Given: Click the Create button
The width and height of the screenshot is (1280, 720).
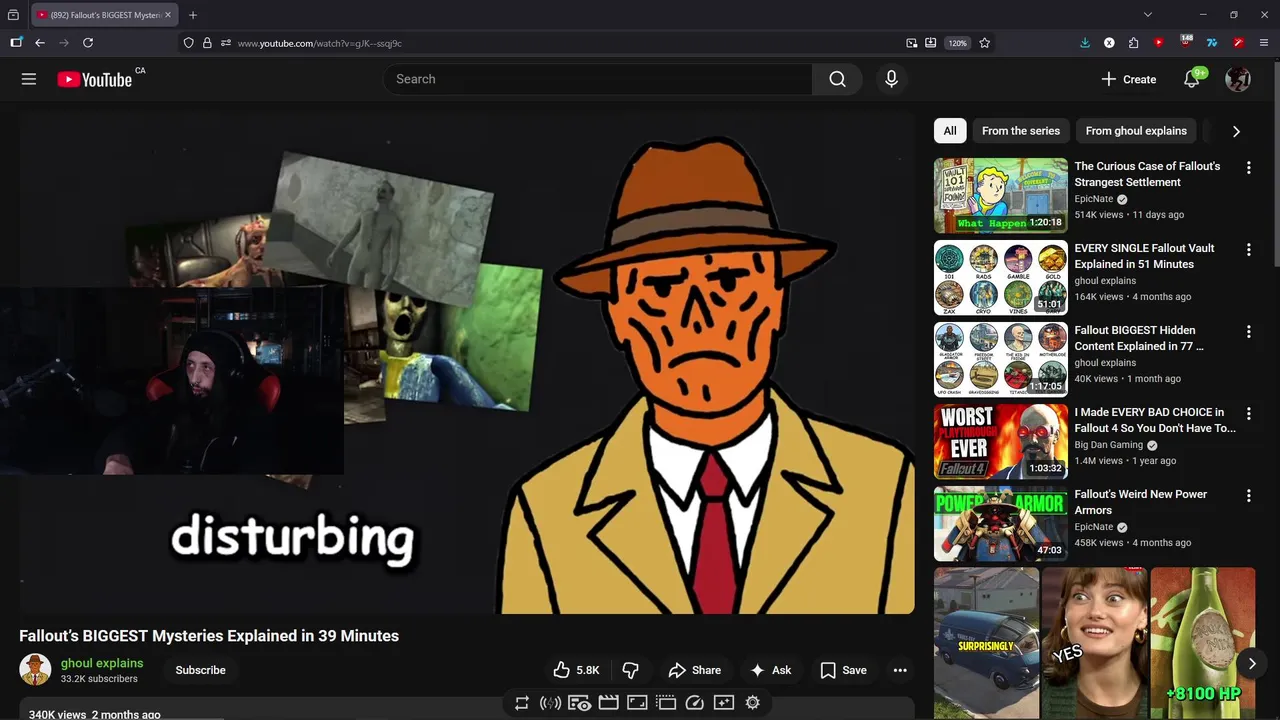Looking at the screenshot, I should (x=1128, y=79).
